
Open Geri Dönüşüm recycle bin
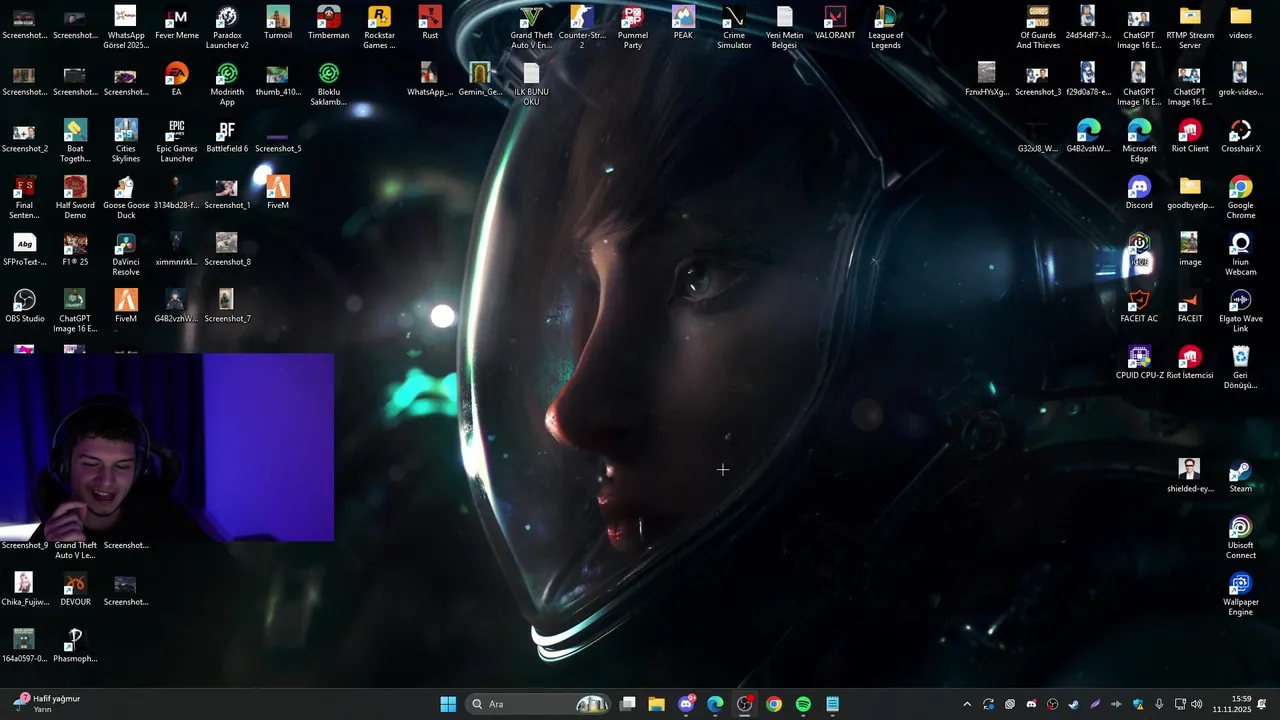tap(1240, 369)
